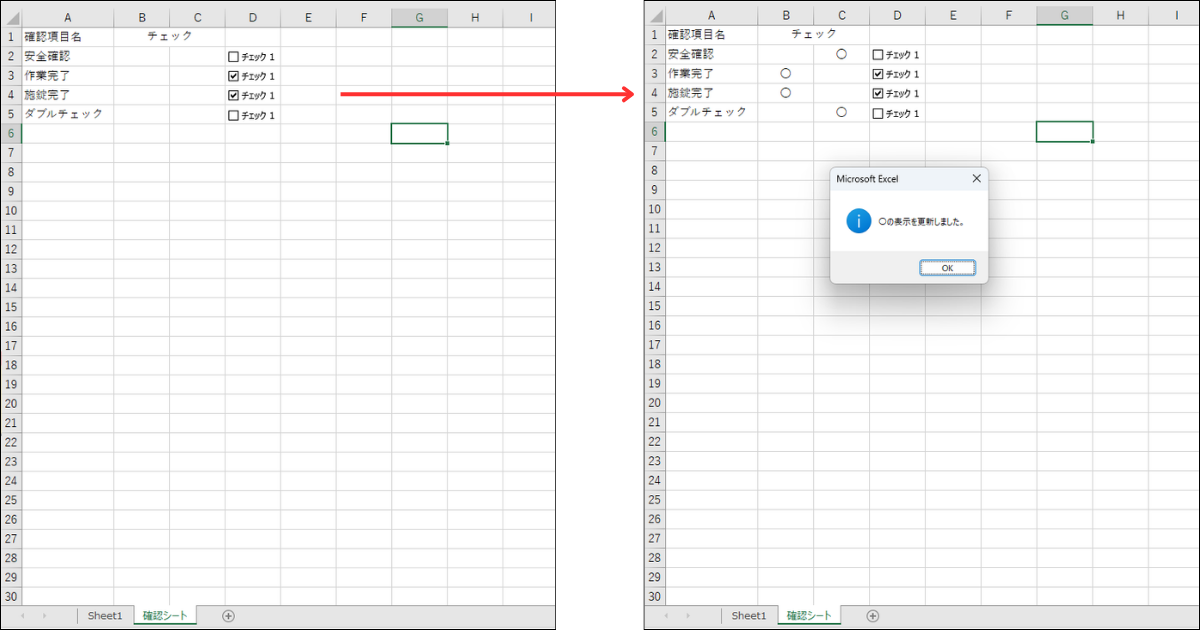Viewport: 1200px width, 630px height.
Task: Click the circle mark in cell B3 on right
Action: [x=786, y=73]
